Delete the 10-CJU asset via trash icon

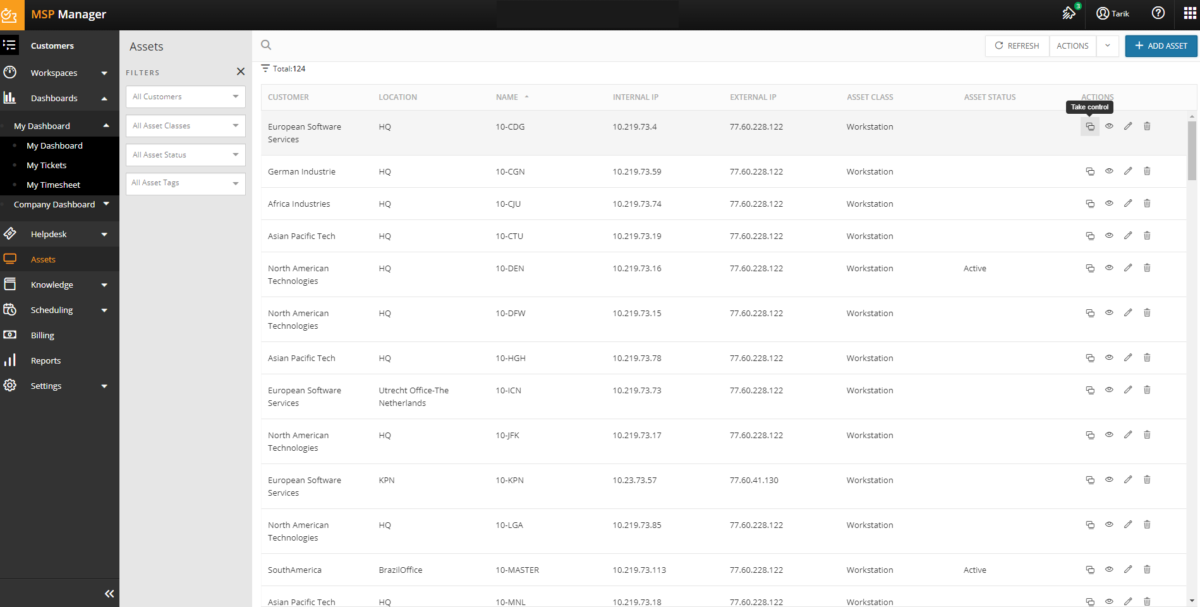pyautogui.click(x=1147, y=203)
